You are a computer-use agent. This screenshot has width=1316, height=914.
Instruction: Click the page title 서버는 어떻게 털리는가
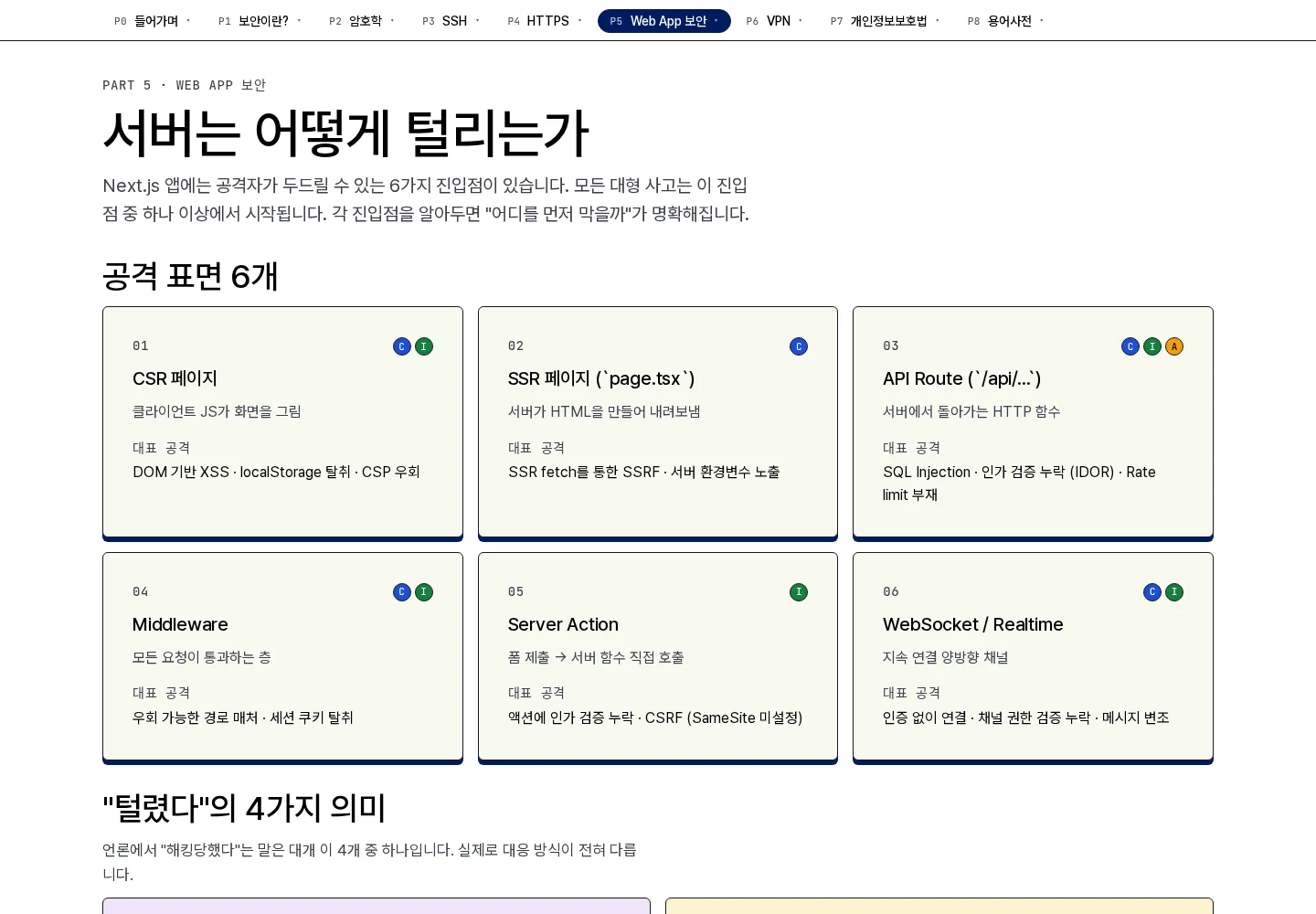click(345, 133)
